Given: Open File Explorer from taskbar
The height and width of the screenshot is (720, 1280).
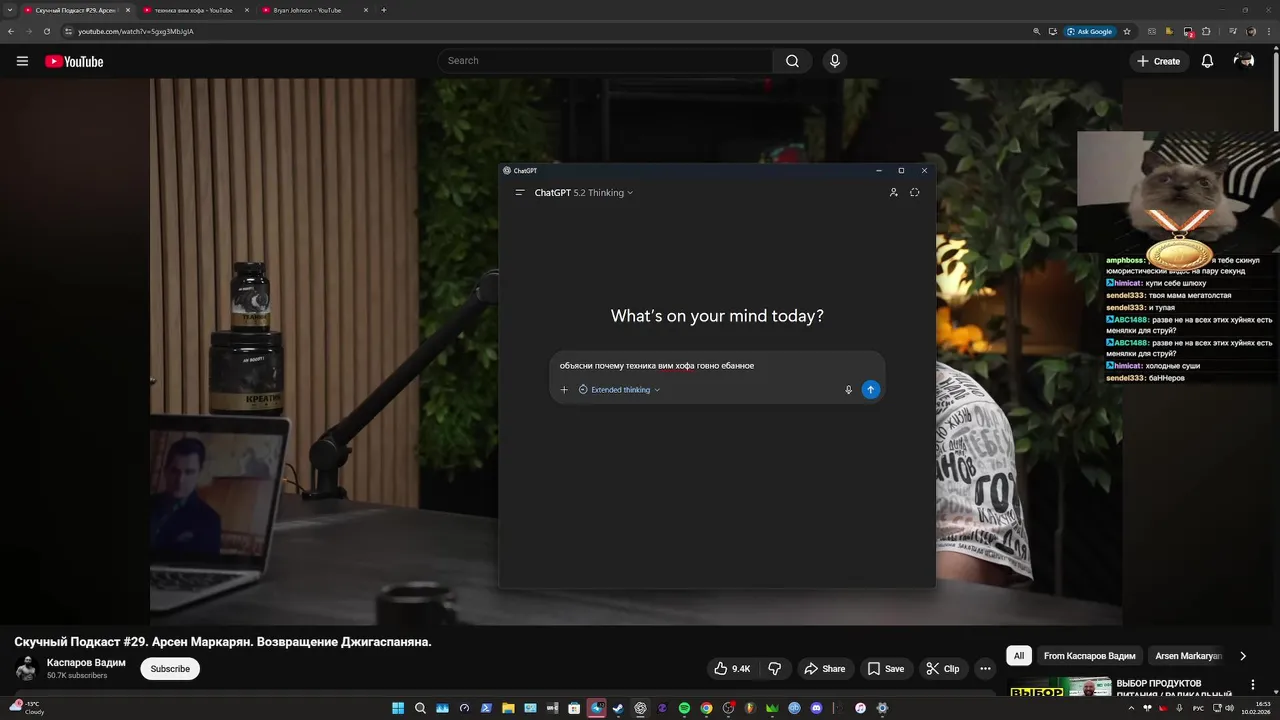Looking at the screenshot, I should 508,708.
